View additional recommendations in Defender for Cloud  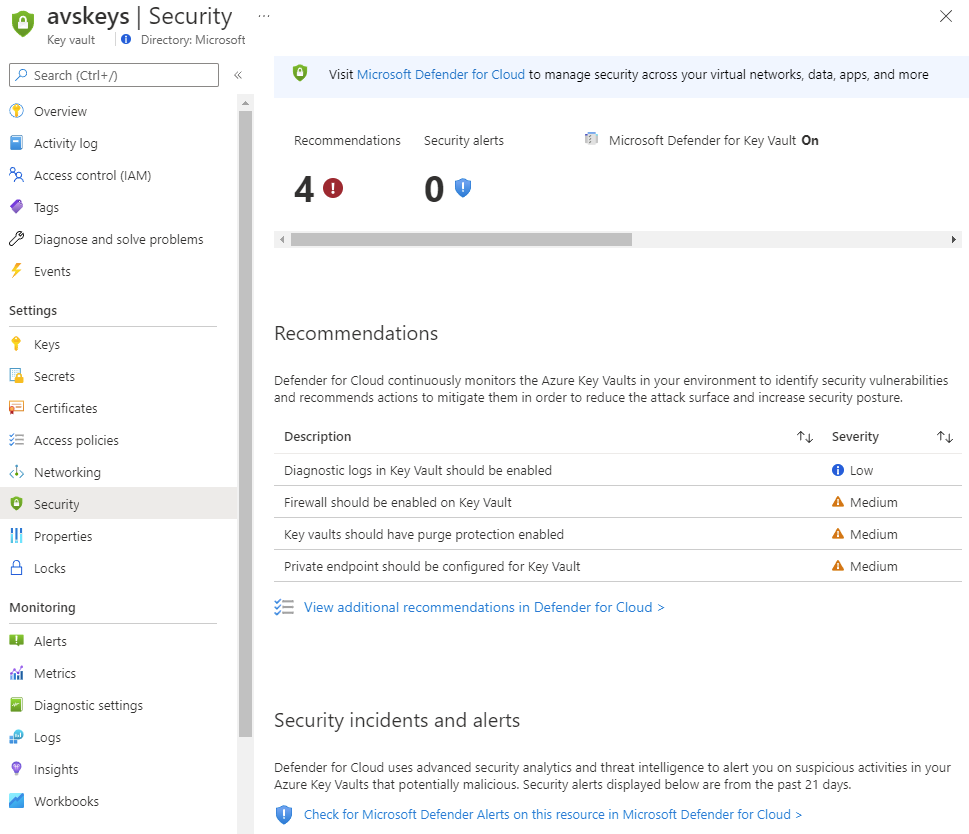[484, 607]
